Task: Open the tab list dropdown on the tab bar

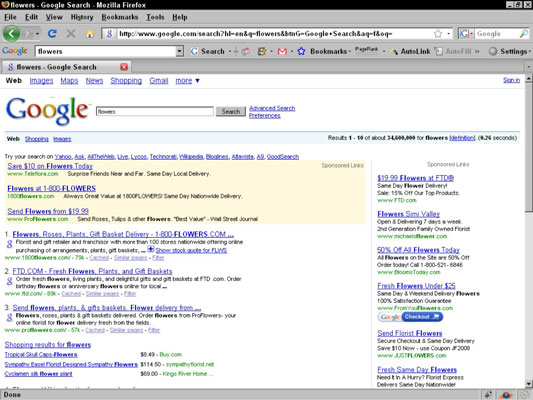Action: pyautogui.click(x=529, y=67)
